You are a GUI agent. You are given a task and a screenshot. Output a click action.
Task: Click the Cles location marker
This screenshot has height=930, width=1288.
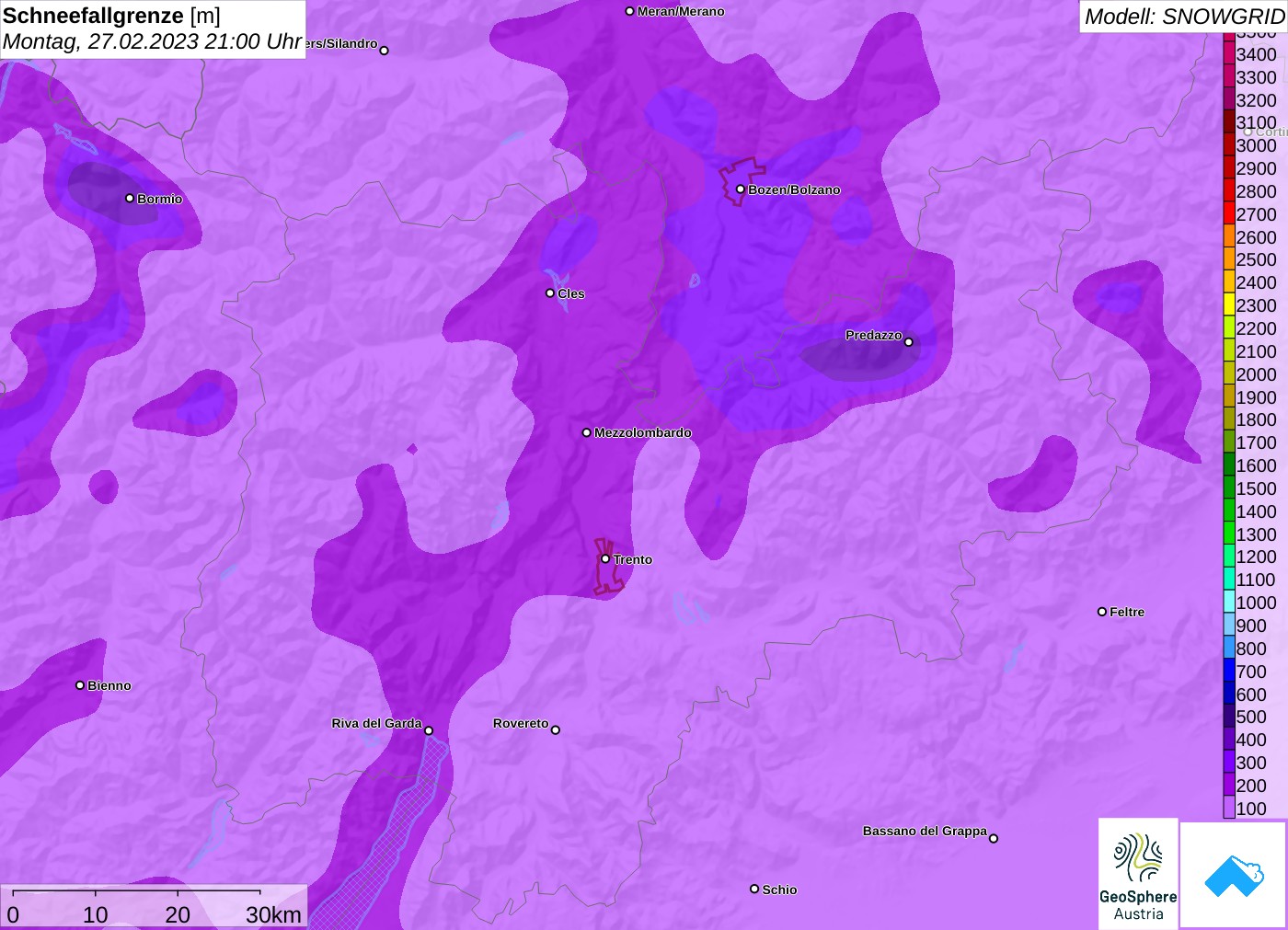(550, 293)
